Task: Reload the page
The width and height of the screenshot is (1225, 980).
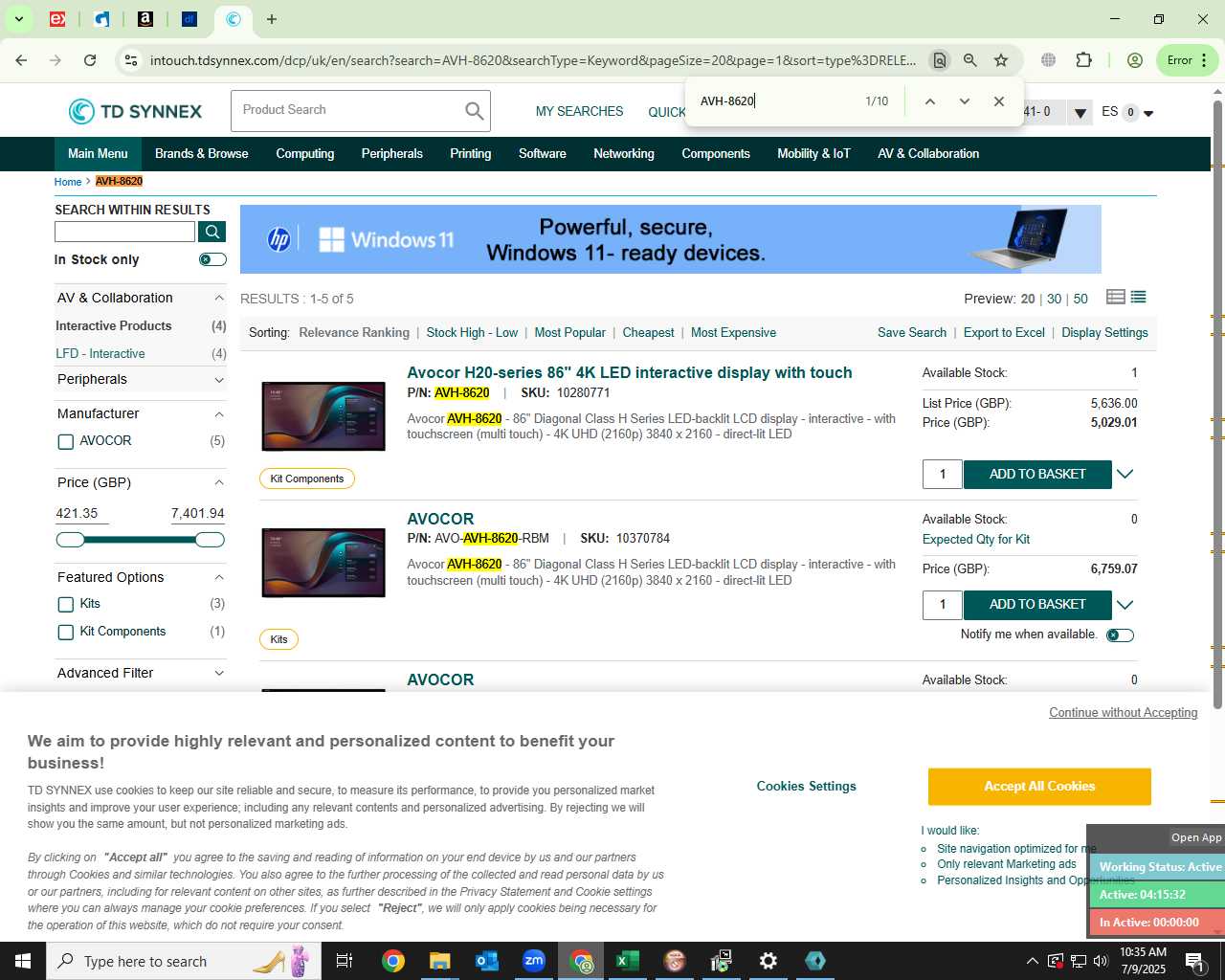Action: (x=90, y=60)
